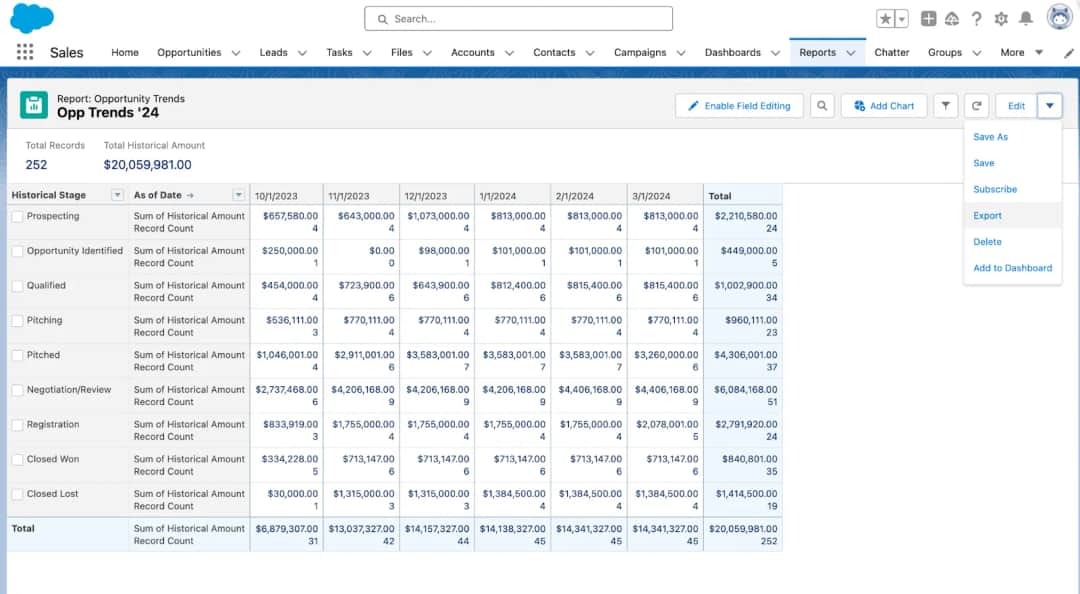
Task: Open the Trailhead guidance icon
Action: point(952,19)
